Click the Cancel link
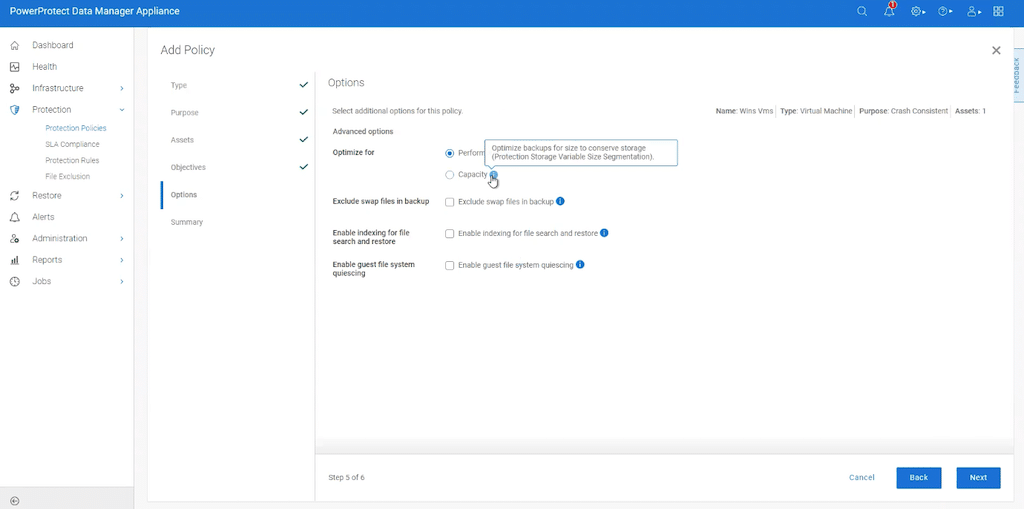The image size is (1024, 509). pyautogui.click(x=861, y=478)
